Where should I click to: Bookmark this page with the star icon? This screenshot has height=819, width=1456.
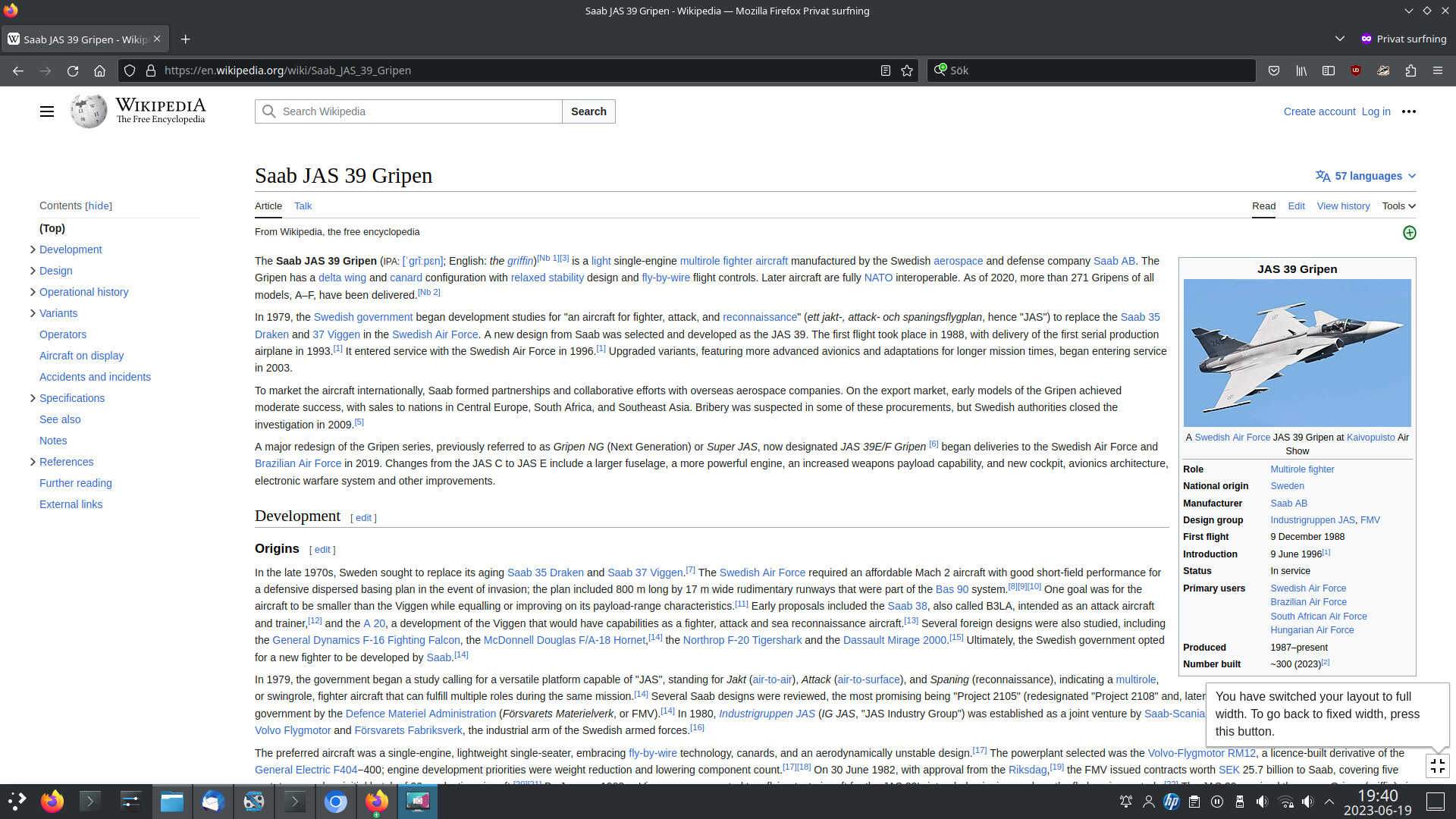pyautogui.click(x=907, y=71)
